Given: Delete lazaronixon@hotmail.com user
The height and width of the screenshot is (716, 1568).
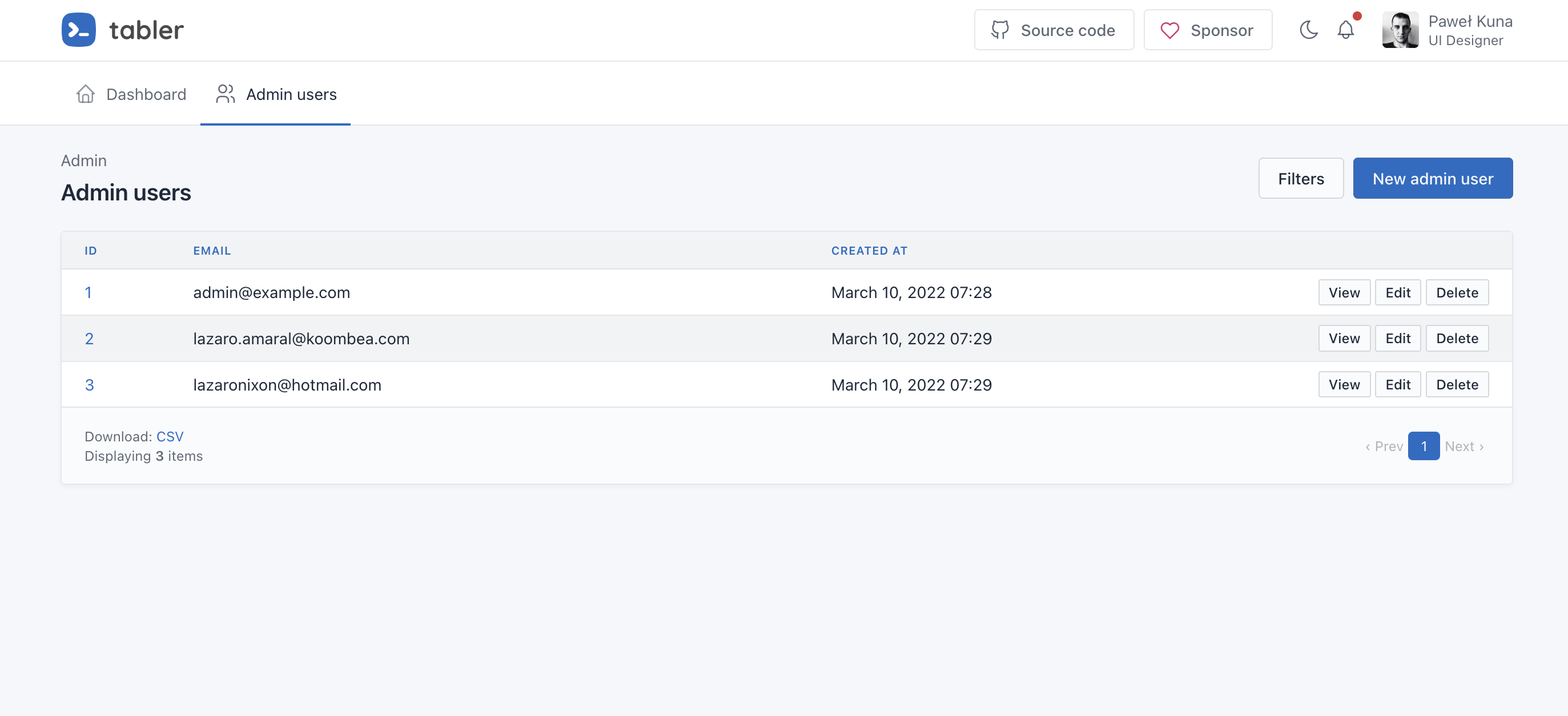Looking at the screenshot, I should pyautogui.click(x=1457, y=385).
